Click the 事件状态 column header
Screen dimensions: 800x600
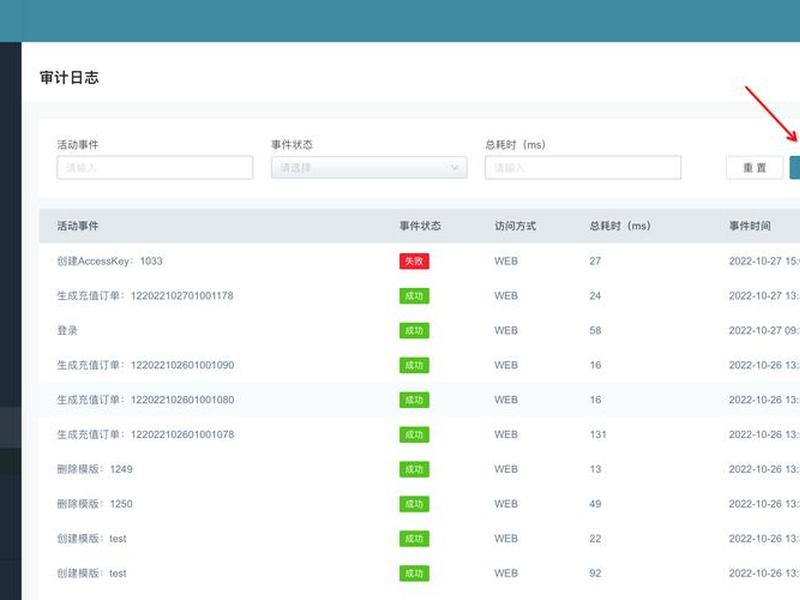click(420, 226)
